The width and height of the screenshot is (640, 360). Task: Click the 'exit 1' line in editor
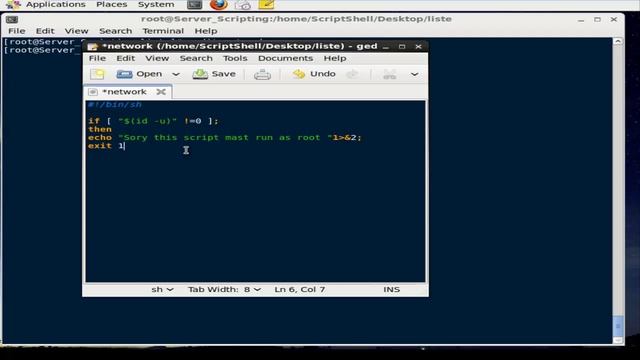click(x=106, y=146)
